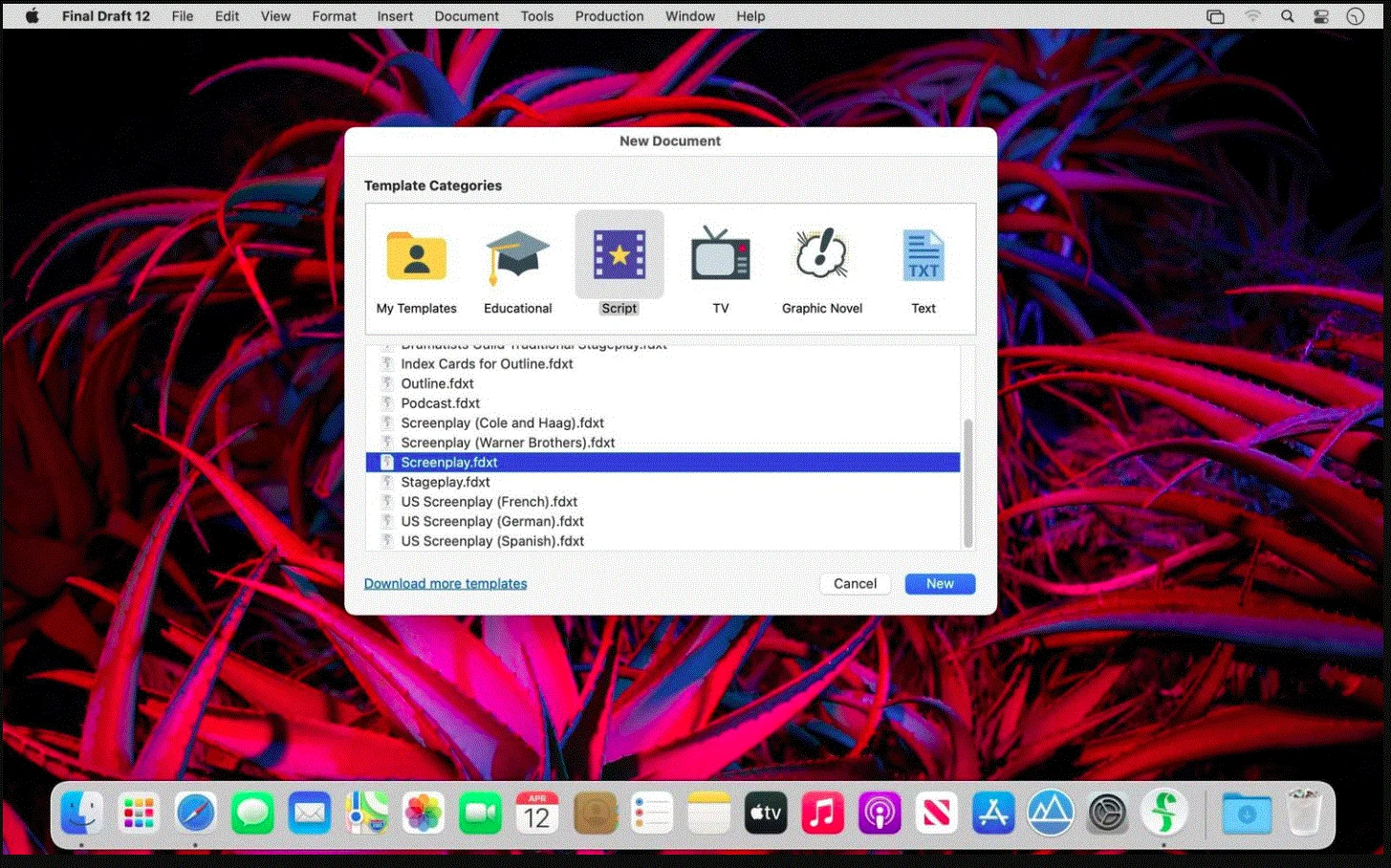Select the 'Outline.fdxt' template
The height and width of the screenshot is (868, 1391).
(x=663, y=383)
